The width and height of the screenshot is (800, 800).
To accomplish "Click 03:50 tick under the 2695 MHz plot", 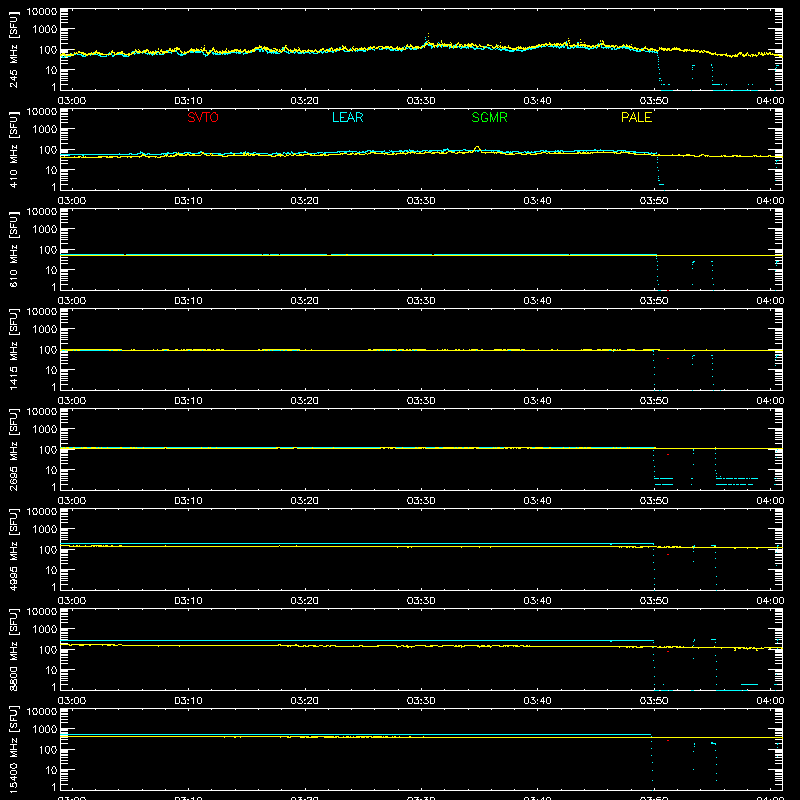I will [654, 501].
